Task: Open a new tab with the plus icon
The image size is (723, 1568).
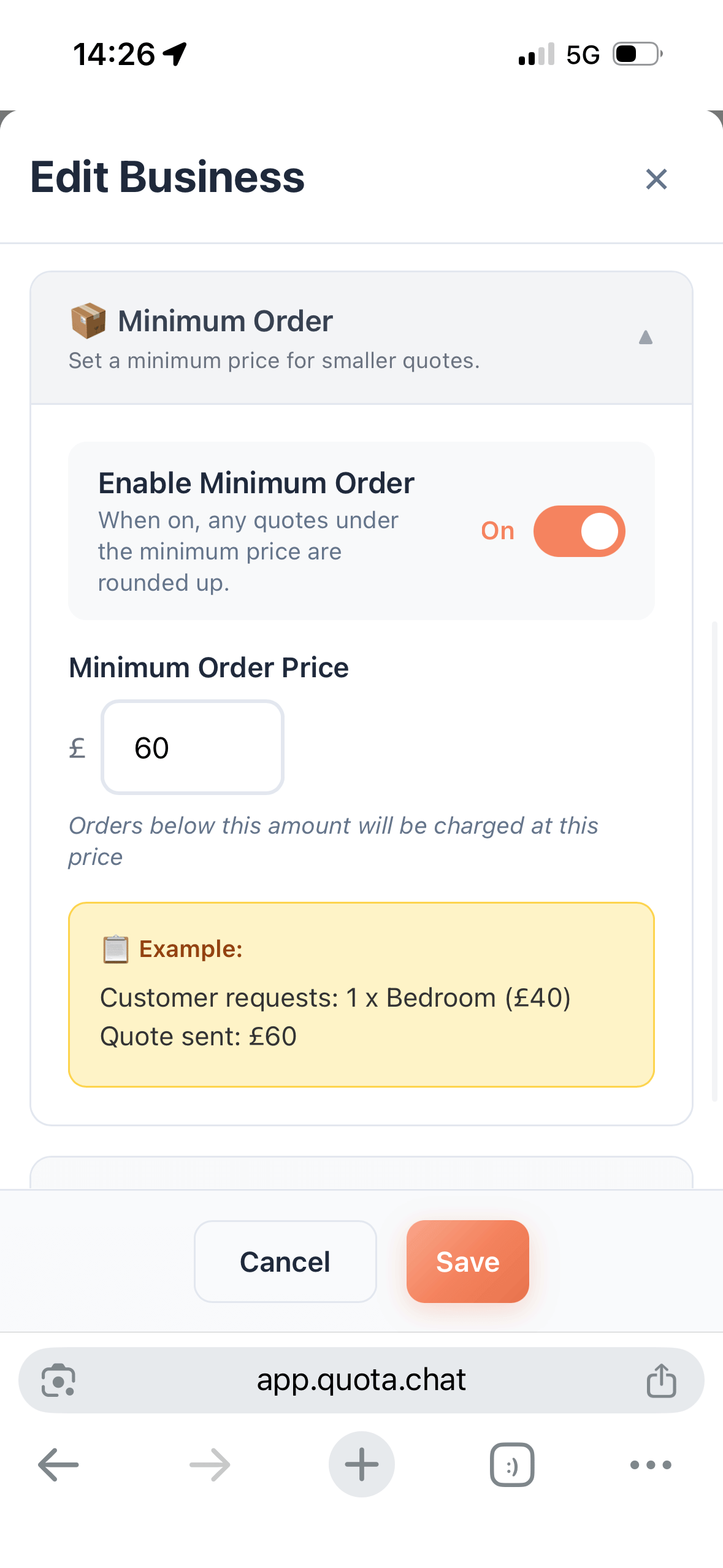Action: coord(361,1465)
